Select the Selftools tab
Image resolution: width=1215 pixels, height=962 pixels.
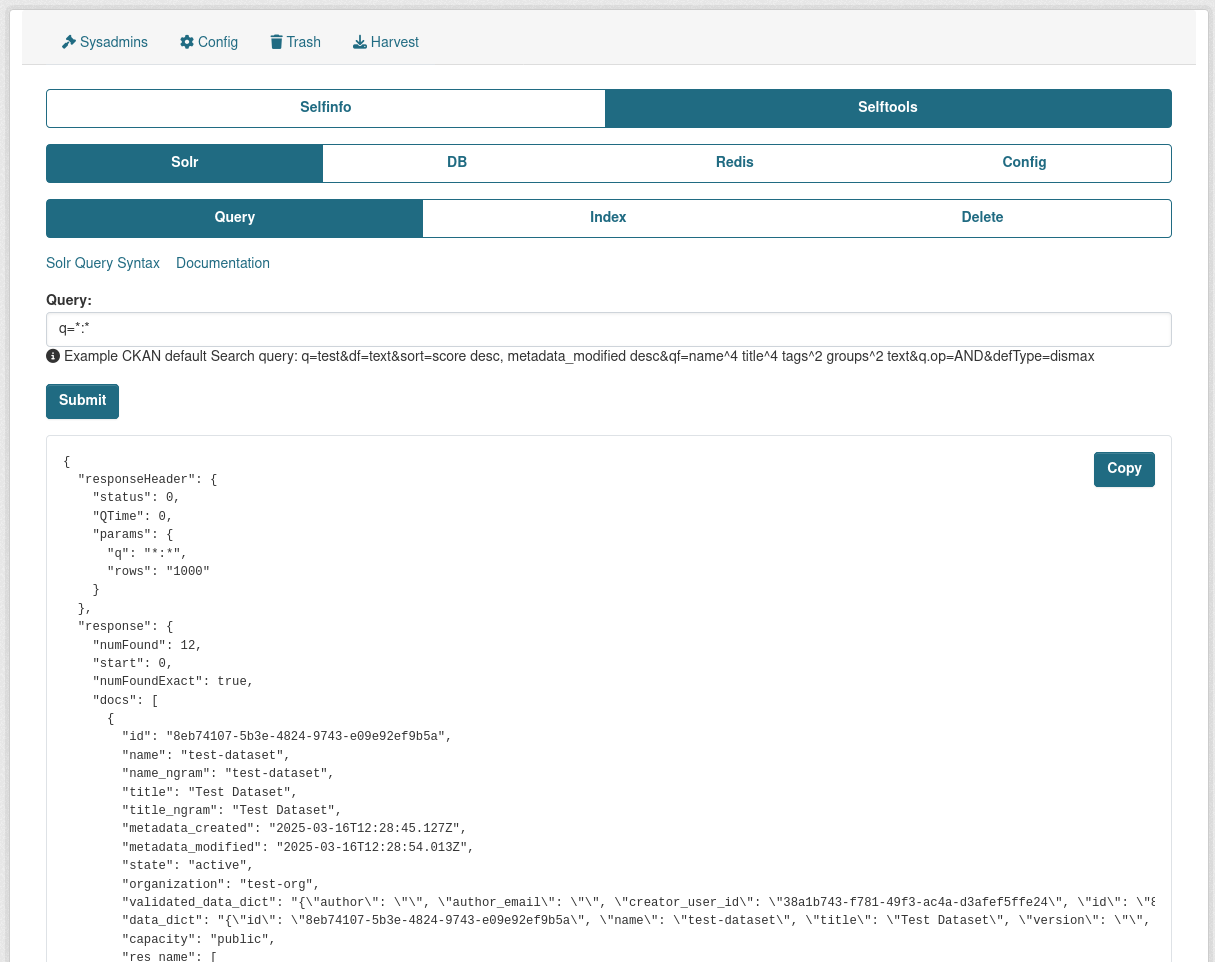[888, 108]
